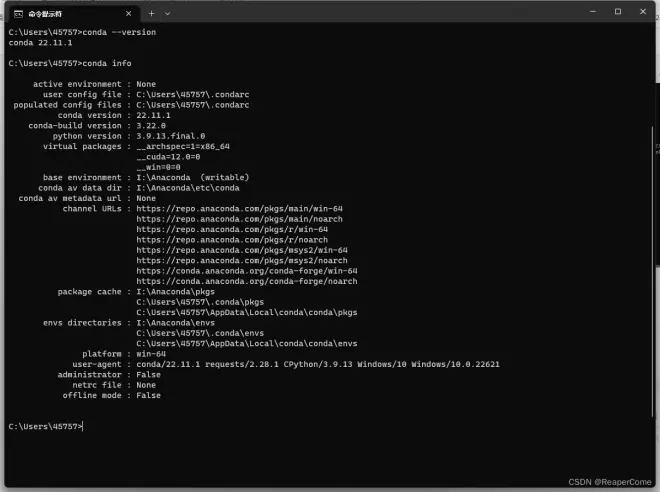Click base environment I:\Anaconda (writable)
The width and height of the screenshot is (660, 492).
(193, 178)
